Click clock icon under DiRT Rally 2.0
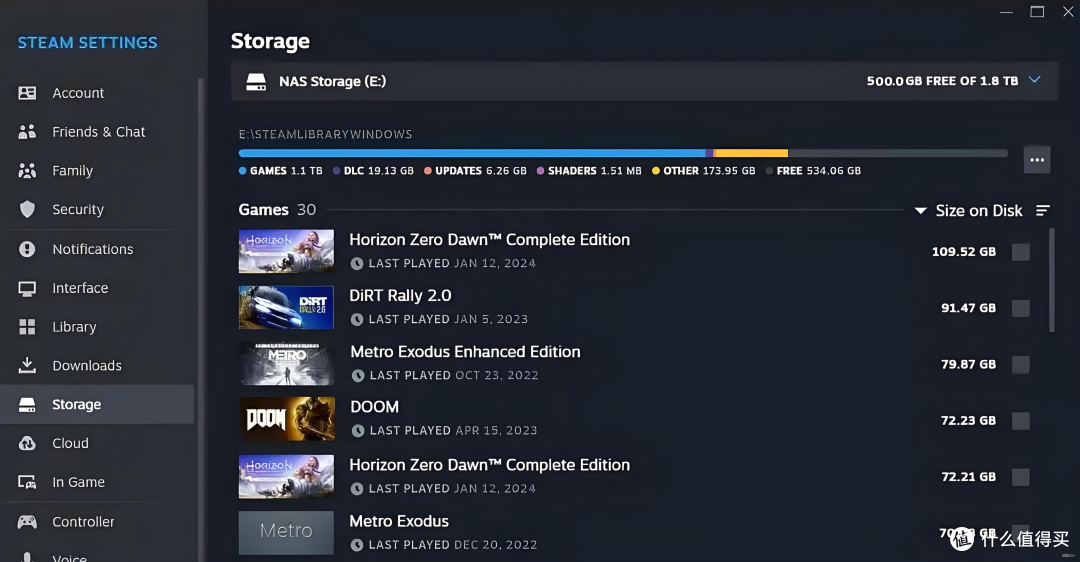 click(x=357, y=320)
